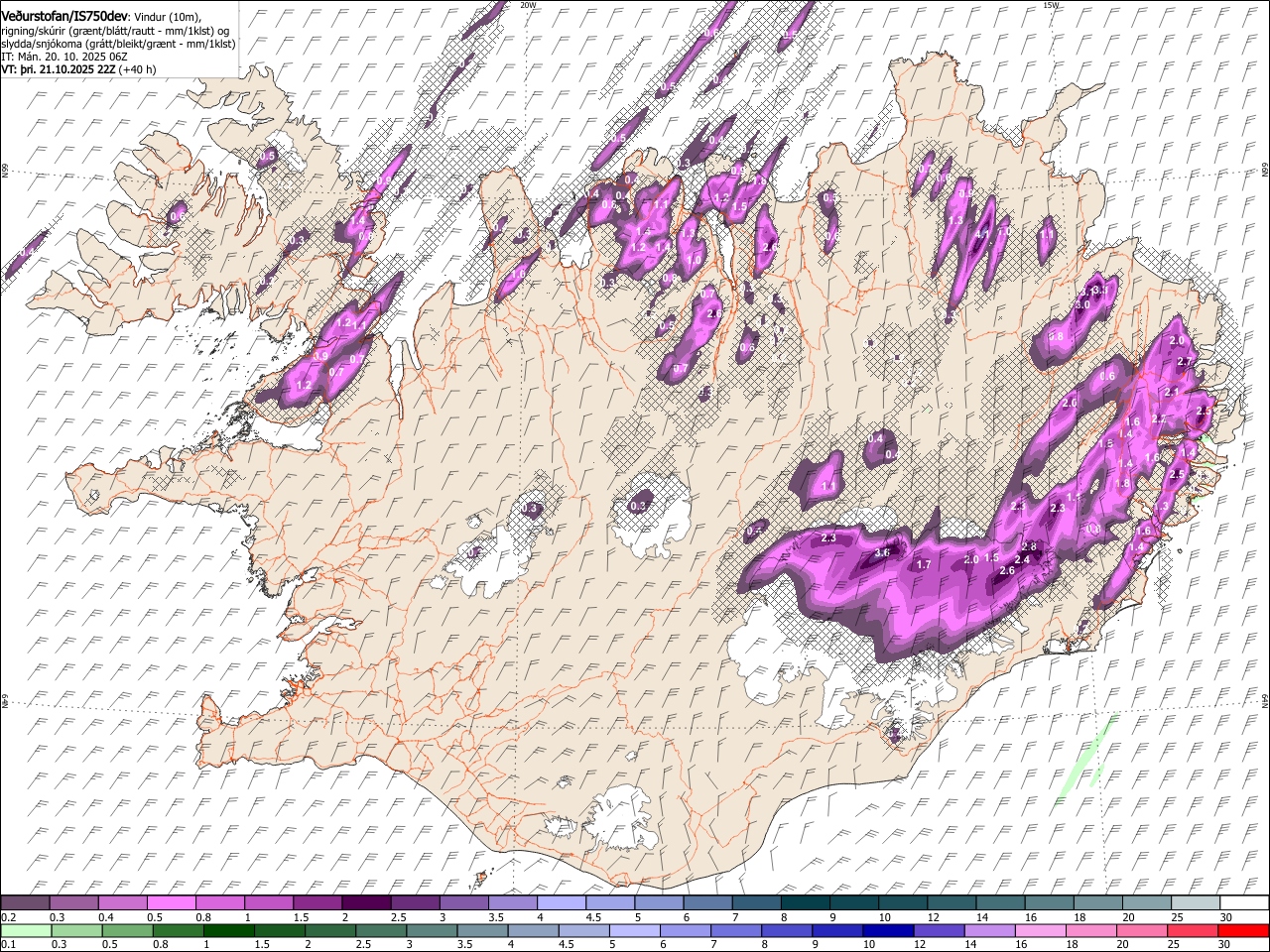Select dark green lower swatch starting at 1
1270x952 pixels.
(228, 930)
